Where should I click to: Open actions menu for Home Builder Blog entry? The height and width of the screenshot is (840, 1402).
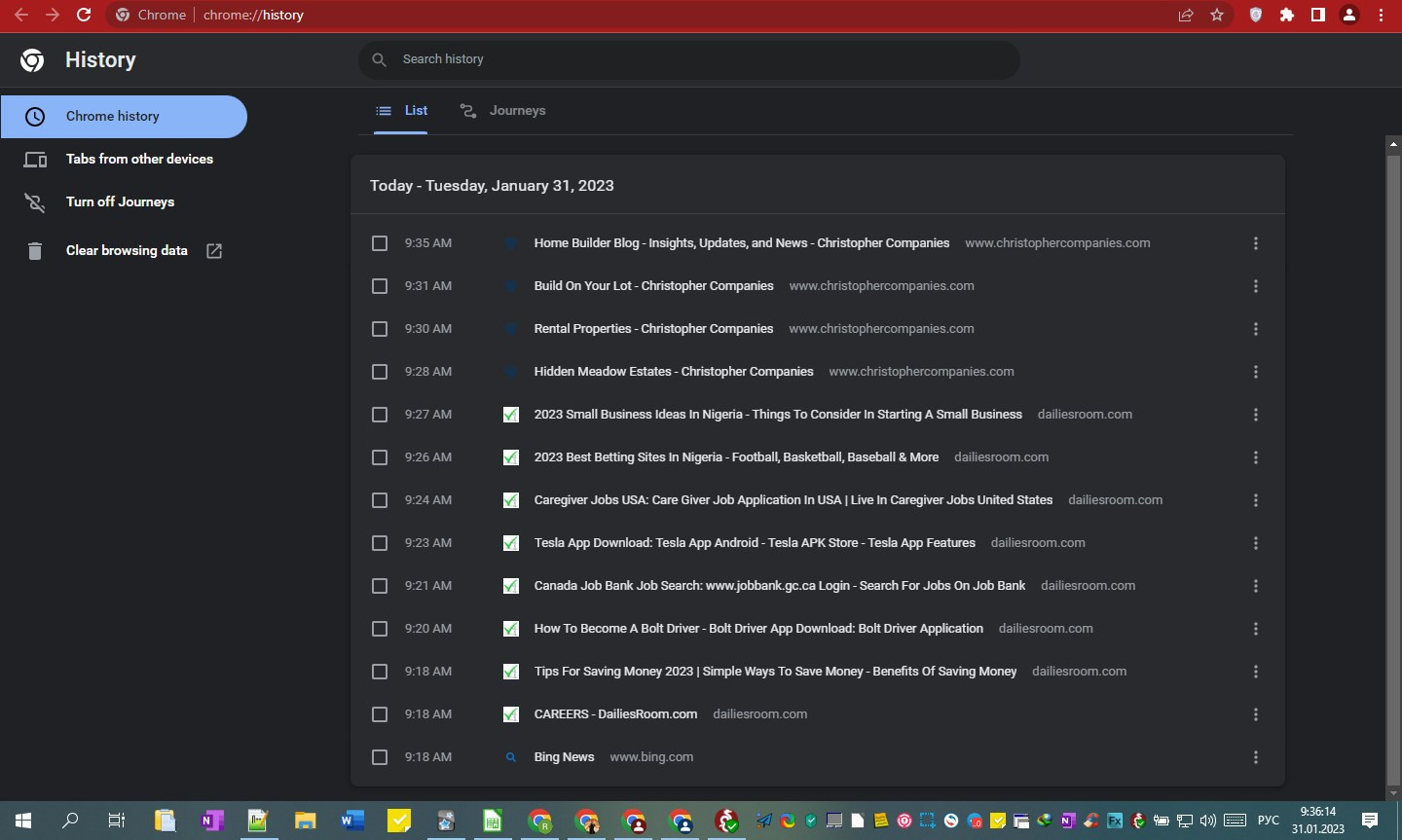point(1256,243)
